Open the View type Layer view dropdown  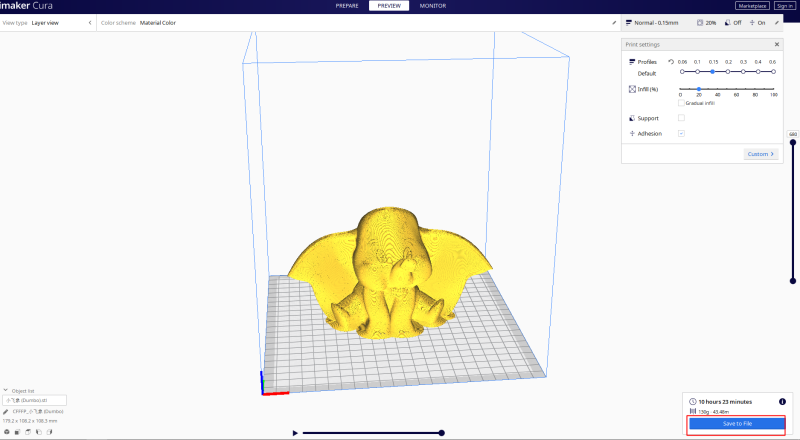[48, 23]
